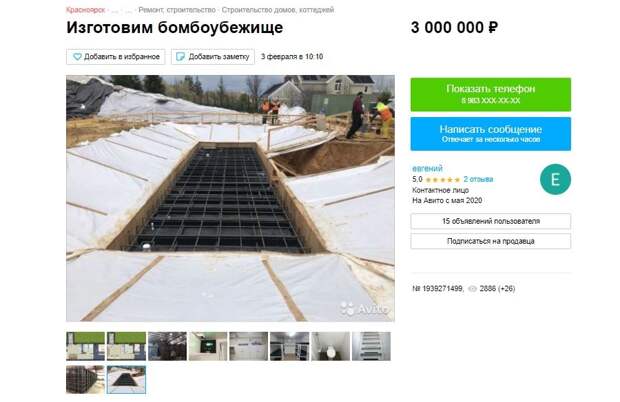Image resolution: width=620 pixels, height=402 pixels.
Task: Select the toilet room thumbnail
Action: click(x=331, y=346)
